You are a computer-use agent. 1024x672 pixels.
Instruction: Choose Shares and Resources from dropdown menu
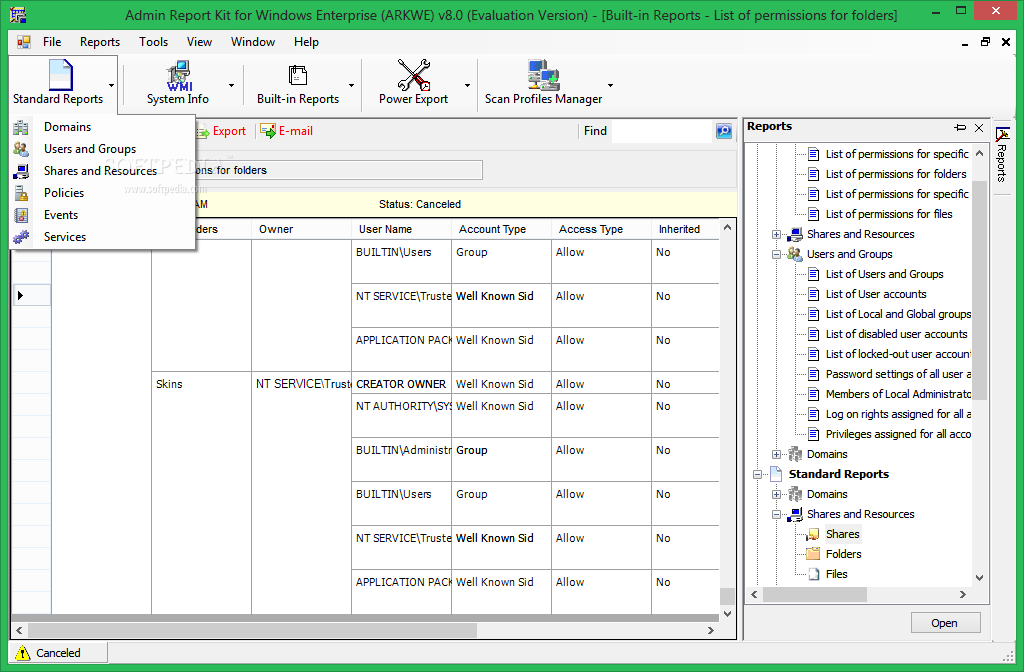click(x=101, y=170)
